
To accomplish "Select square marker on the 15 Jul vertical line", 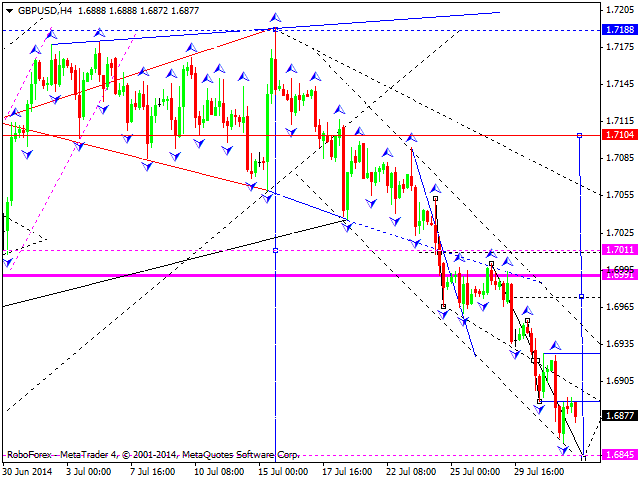I will (275, 250).
